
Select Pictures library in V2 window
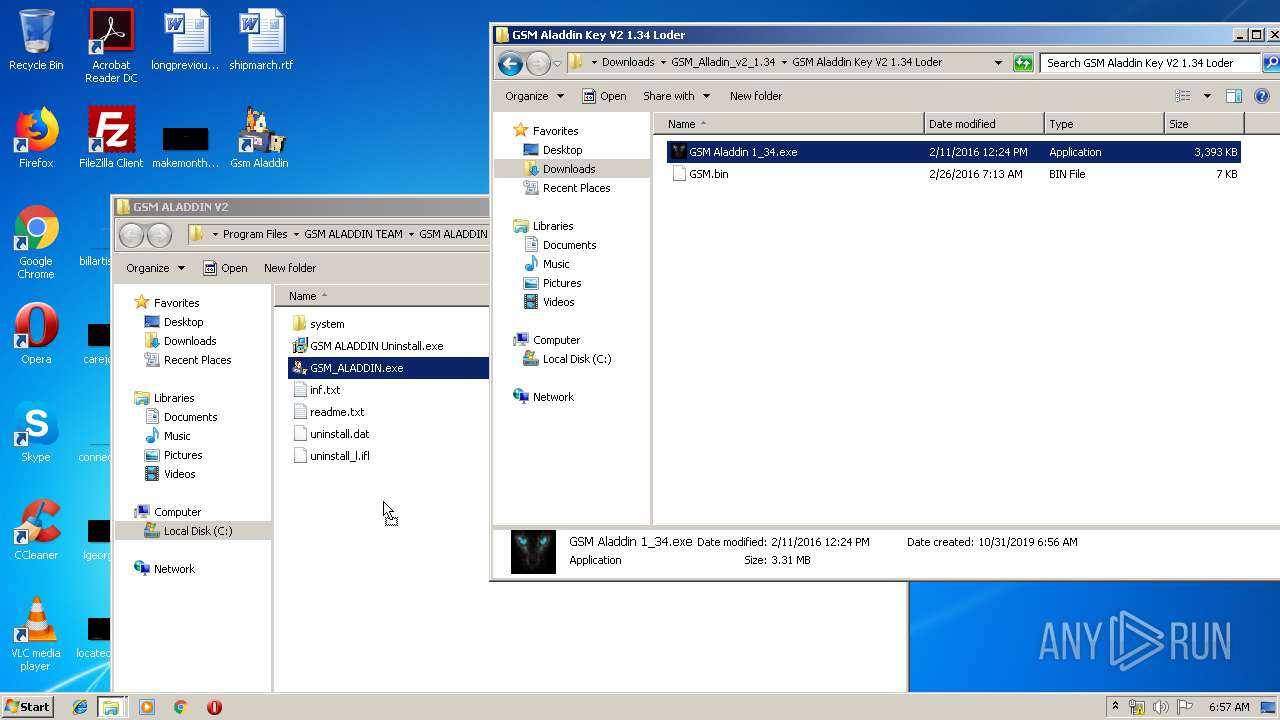click(173, 455)
